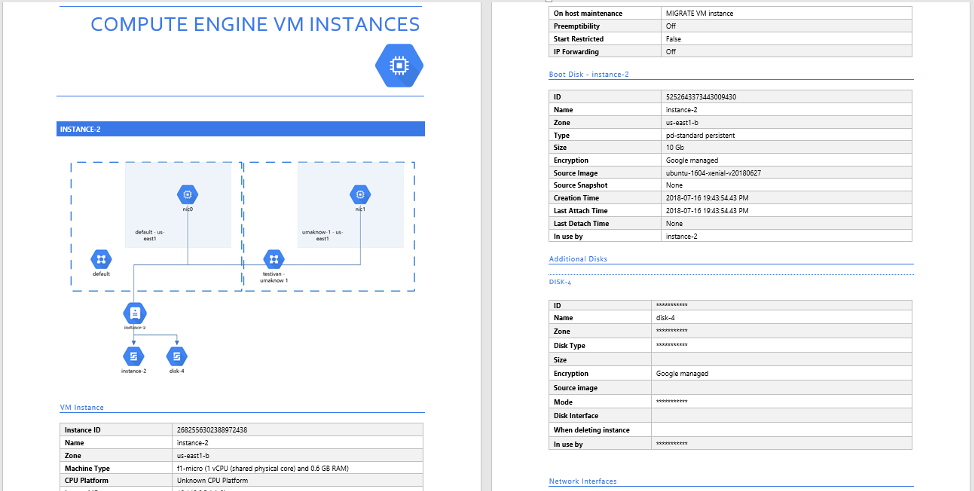Click the disk-4 icon in the diagram

coord(177,356)
